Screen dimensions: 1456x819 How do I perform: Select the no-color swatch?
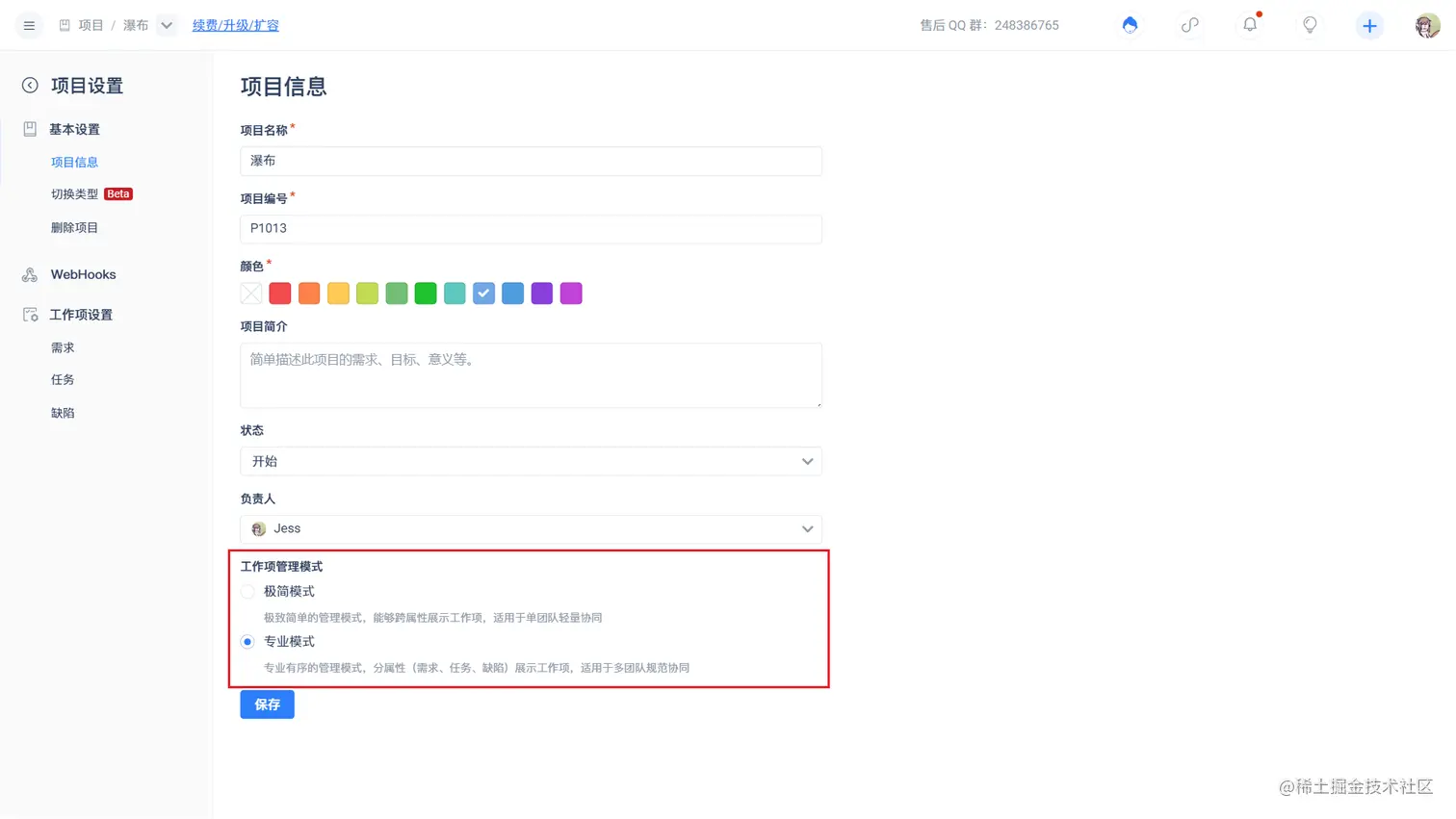(x=251, y=294)
